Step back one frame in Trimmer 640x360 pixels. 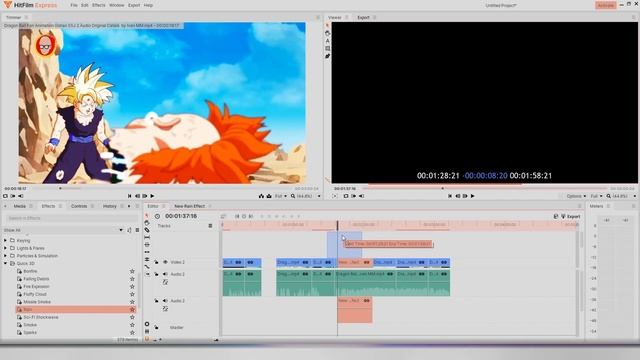pyautogui.click(x=137, y=196)
